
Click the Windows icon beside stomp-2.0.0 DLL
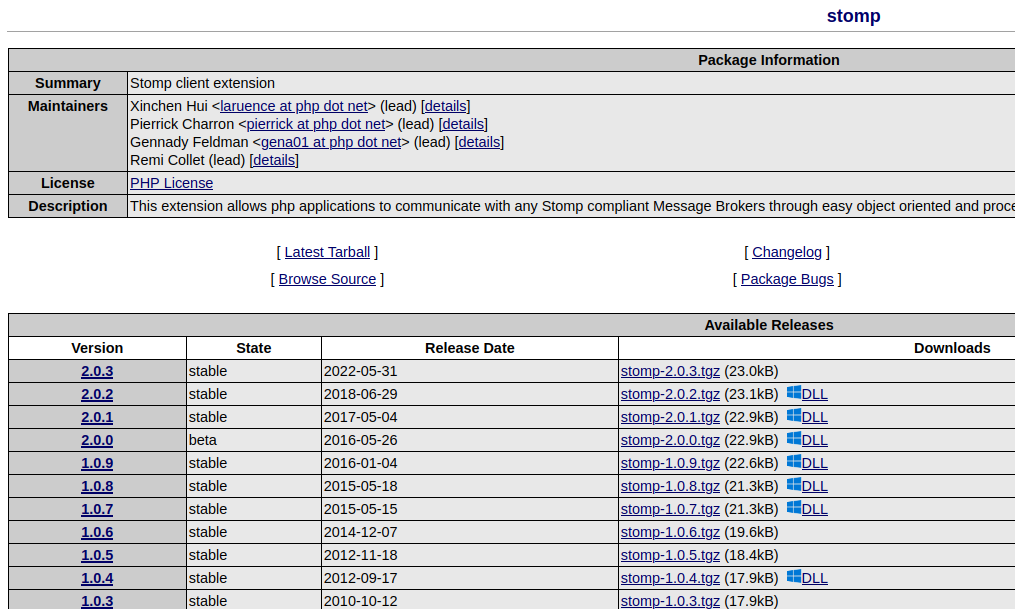coord(794,439)
